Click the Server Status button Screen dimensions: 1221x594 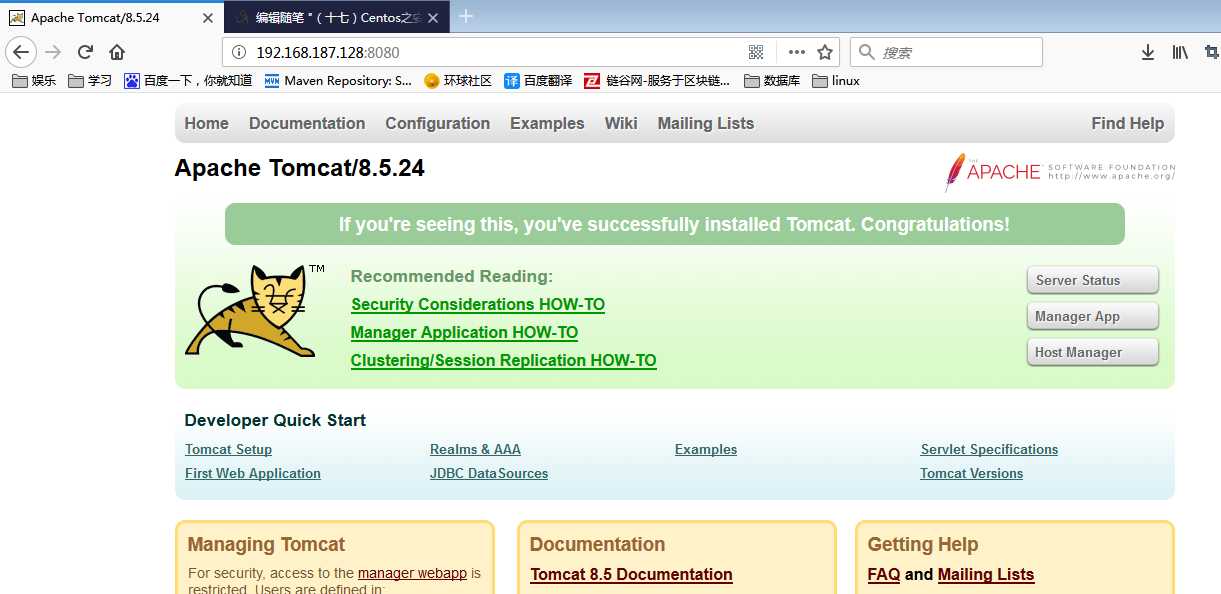(x=1093, y=280)
